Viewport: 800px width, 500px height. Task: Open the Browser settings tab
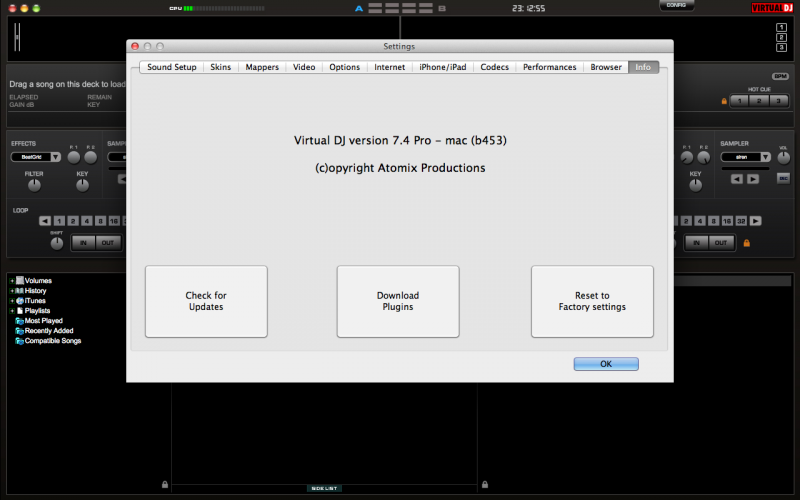click(x=606, y=67)
